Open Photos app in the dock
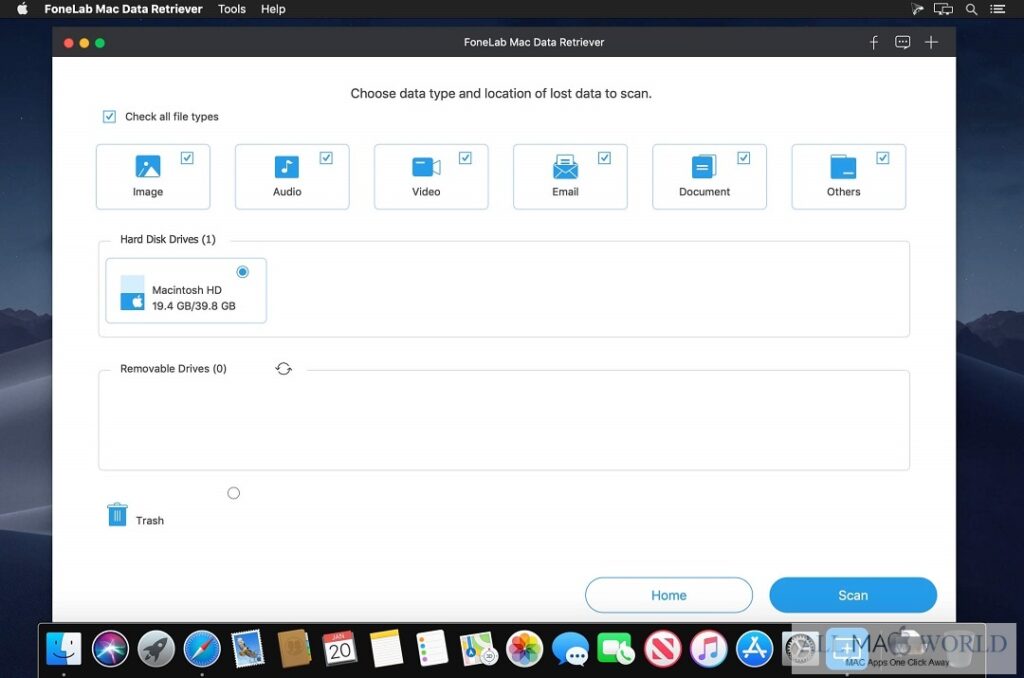The width and height of the screenshot is (1024, 678). 524,649
